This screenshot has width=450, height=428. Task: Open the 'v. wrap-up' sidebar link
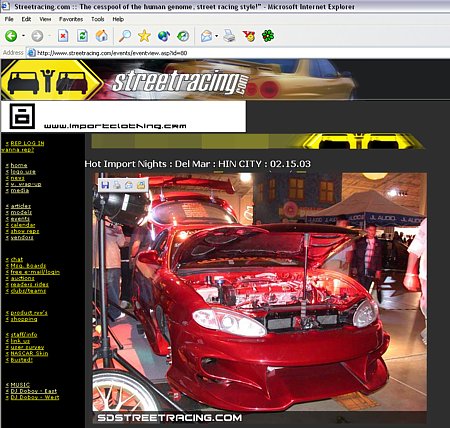pyautogui.click(x=26, y=184)
